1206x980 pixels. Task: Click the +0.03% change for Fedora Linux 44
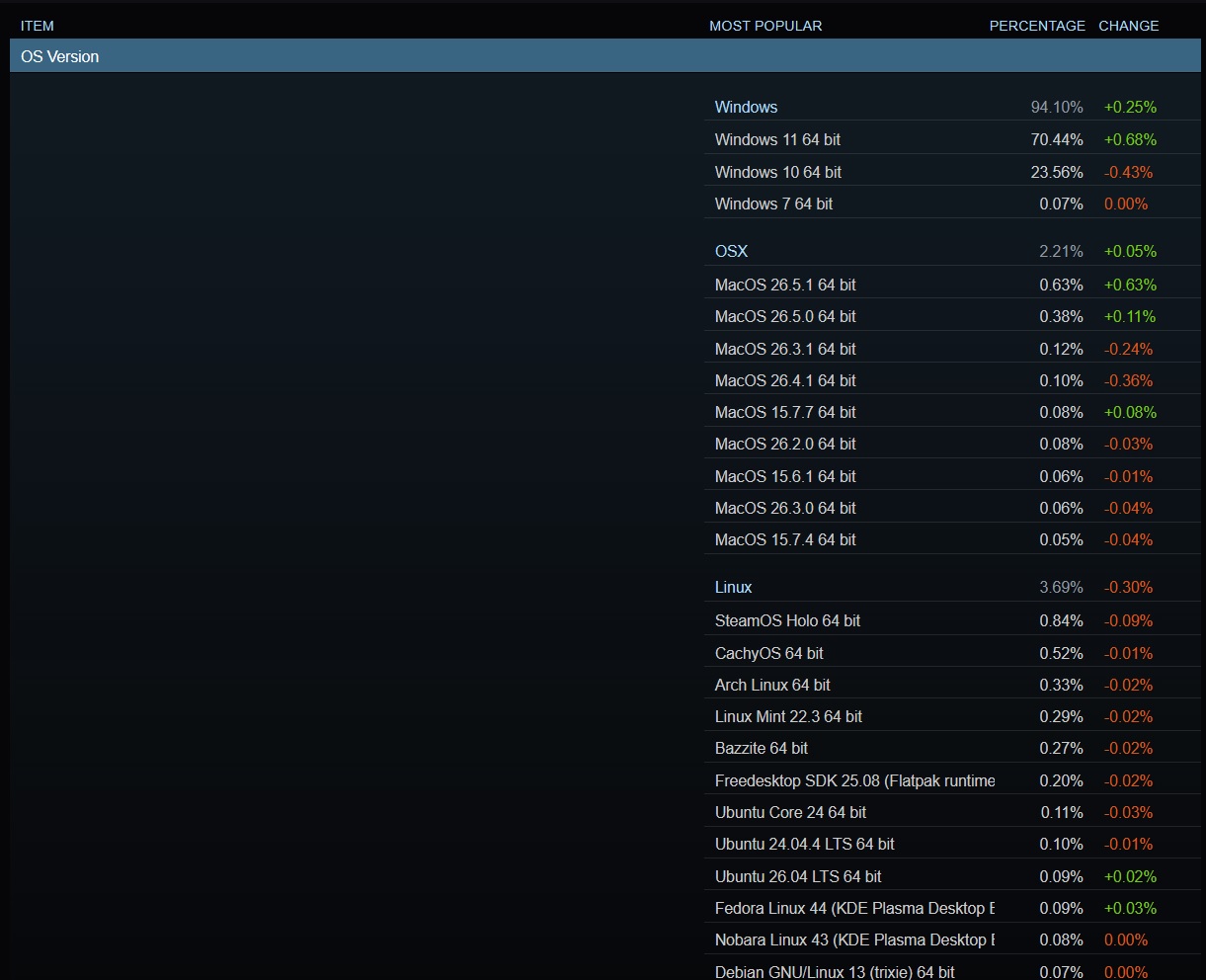pyautogui.click(x=1130, y=908)
